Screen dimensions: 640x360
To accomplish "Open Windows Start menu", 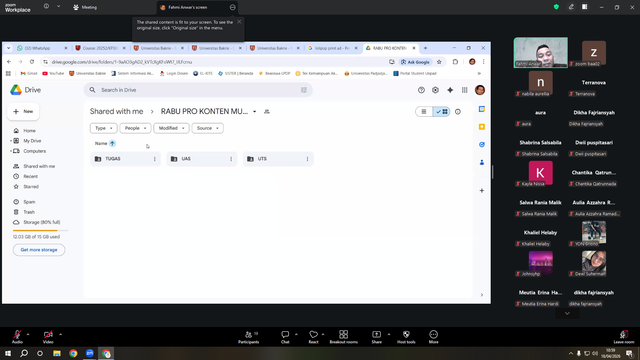I will tap(8, 353).
